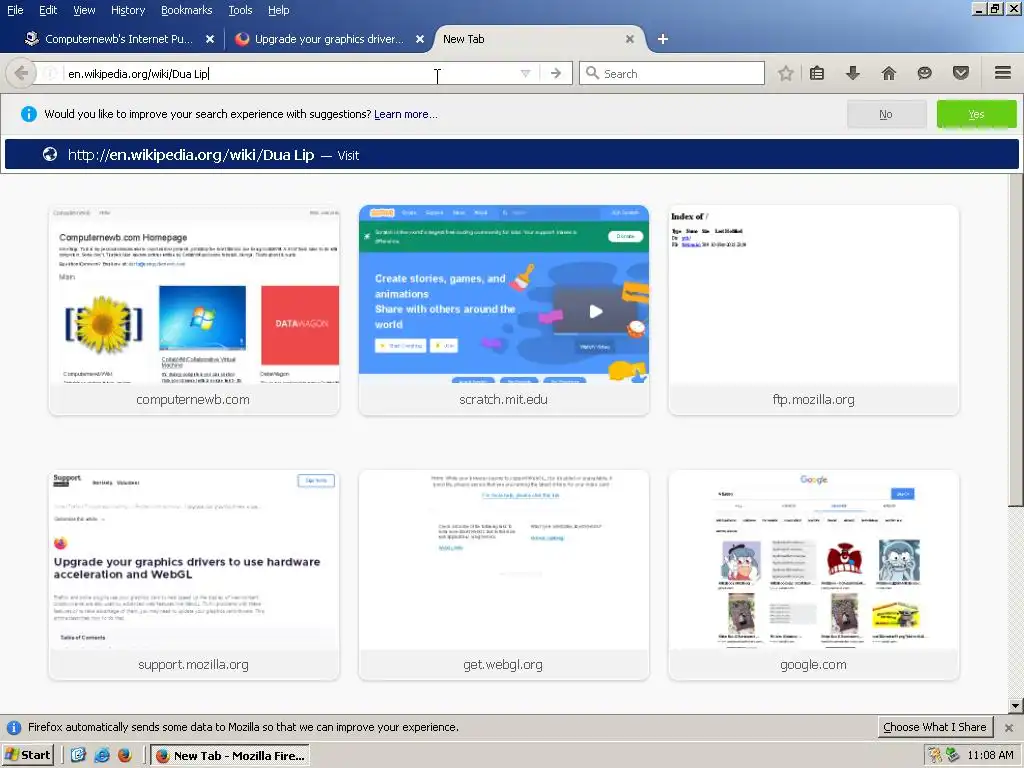Select New Tab - Mozilla Firefox taskbar button
Viewport: 1024px width, 768px height.
click(230, 756)
